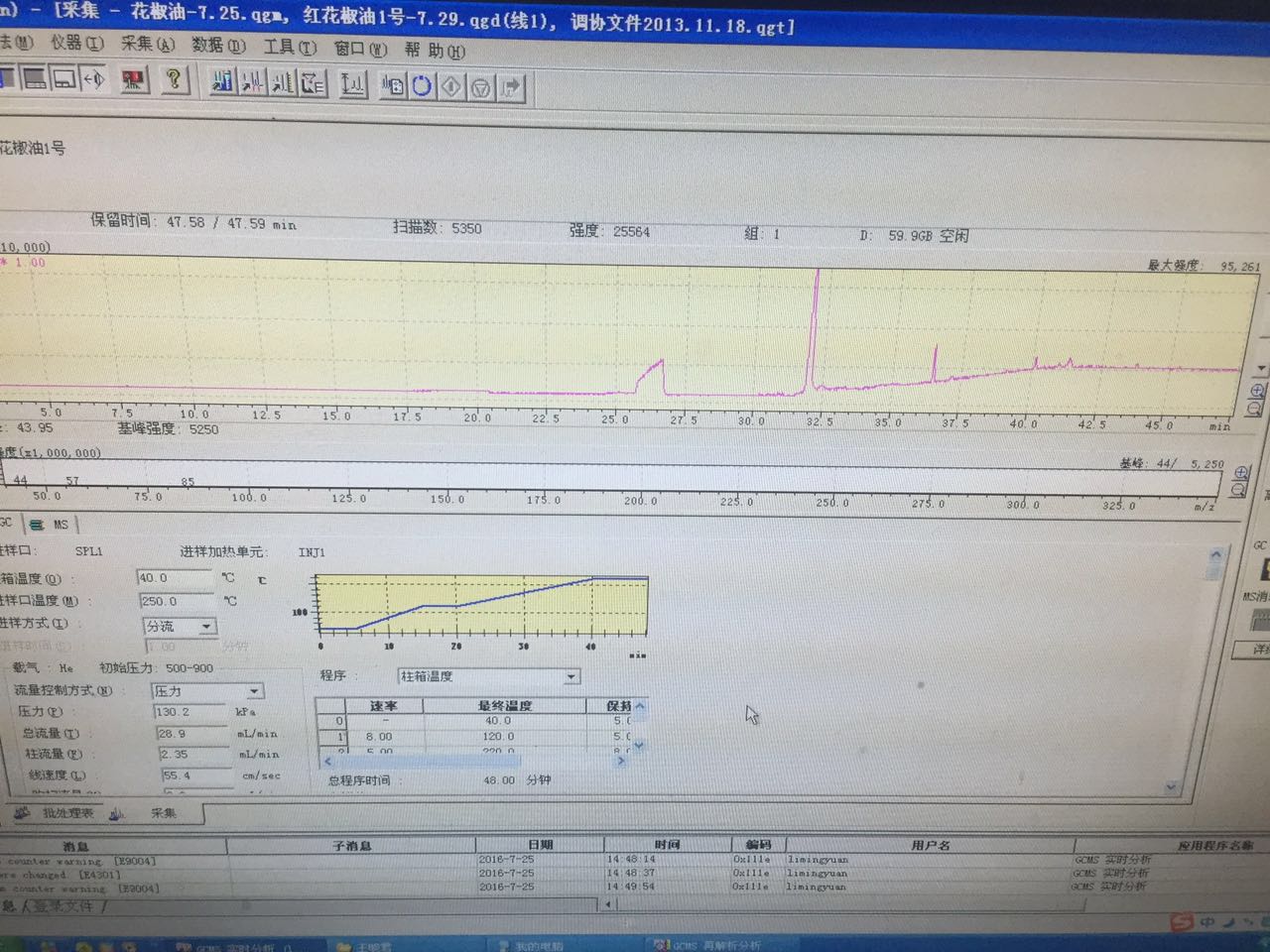Zoom out on the chromatogram
Viewport: 1270px width, 952px height.
(1256, 409)
